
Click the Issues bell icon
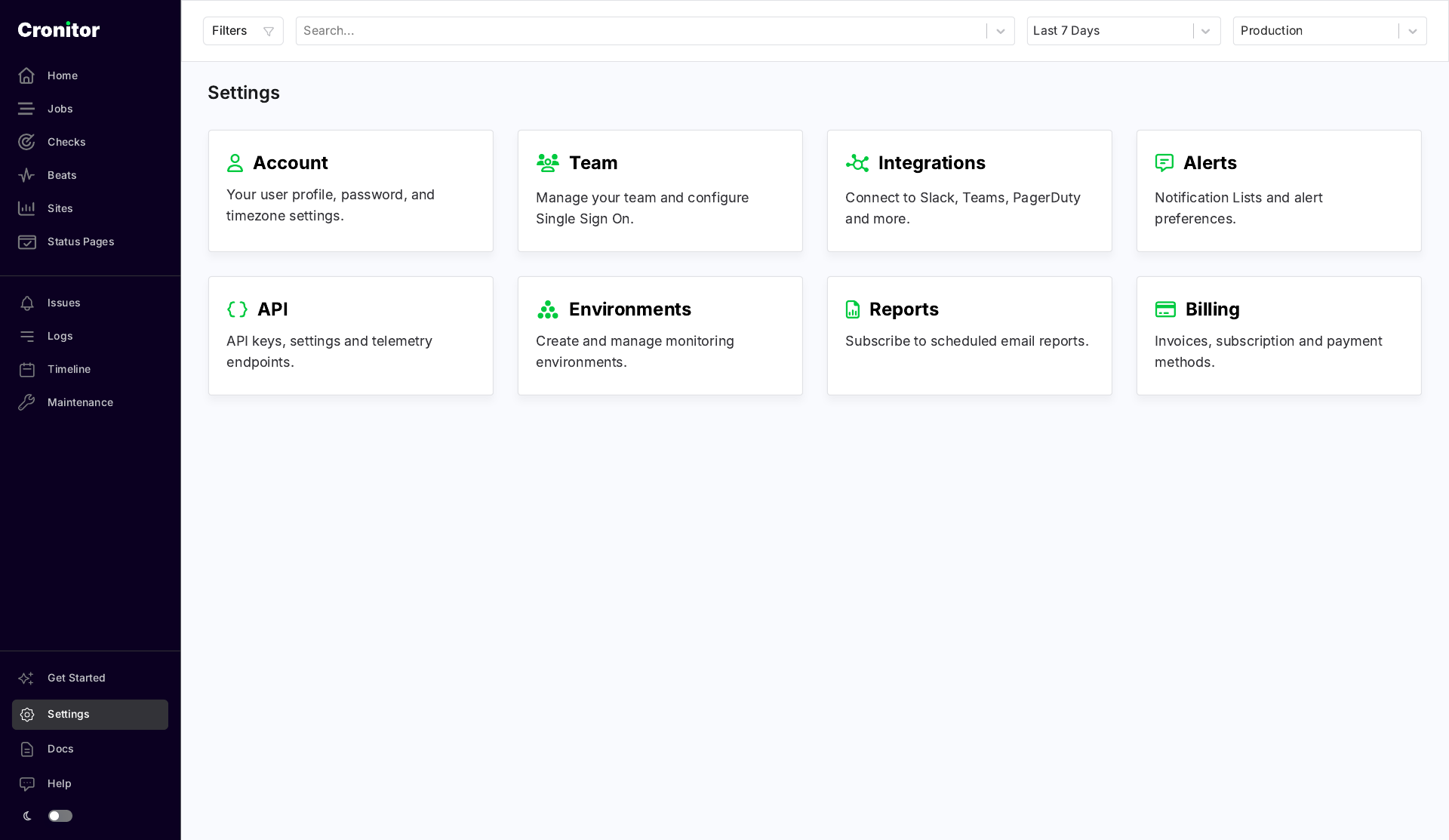27,303
